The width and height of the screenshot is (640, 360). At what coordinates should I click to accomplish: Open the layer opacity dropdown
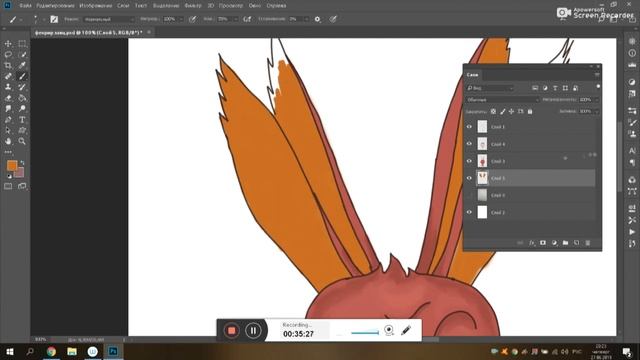point(596,100)
